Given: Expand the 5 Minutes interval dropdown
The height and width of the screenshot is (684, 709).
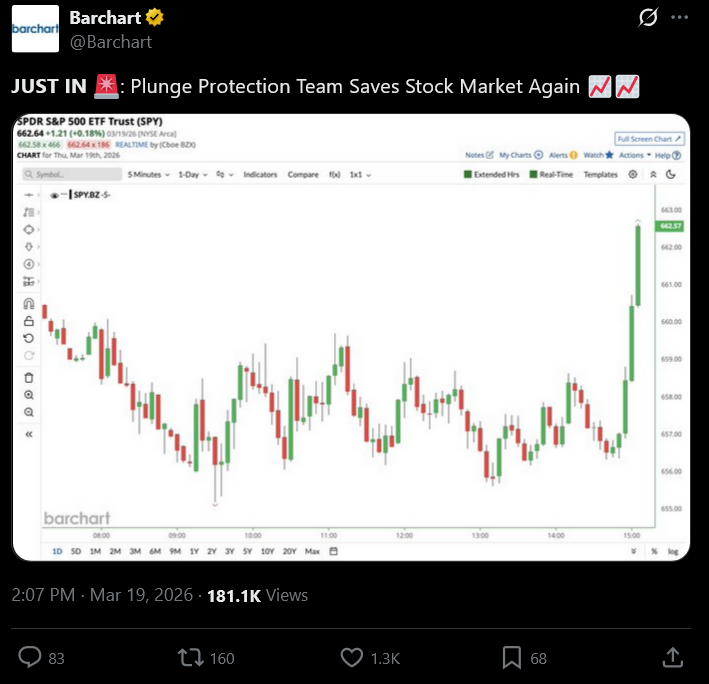Looking at the screenshot, I should tap(148, 175).
